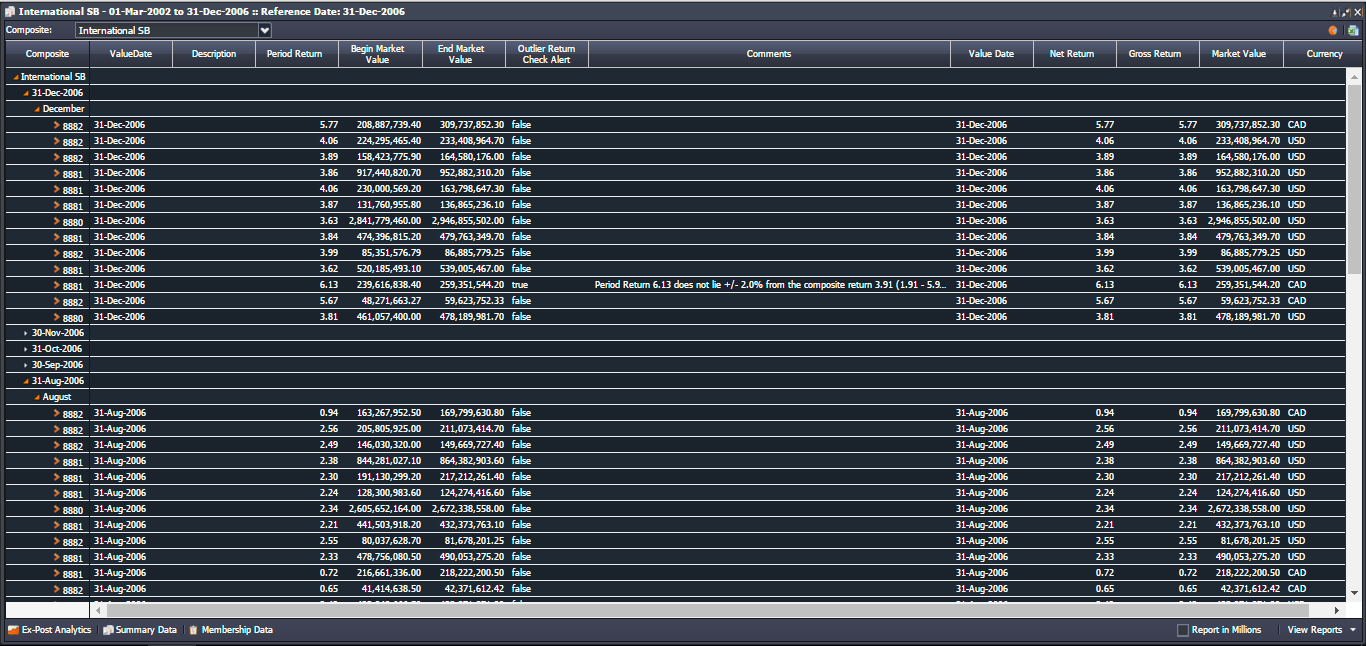This screenshot has height=646, width=1366.
Task: Click the Summary Data icon
Action: (108, 630)
